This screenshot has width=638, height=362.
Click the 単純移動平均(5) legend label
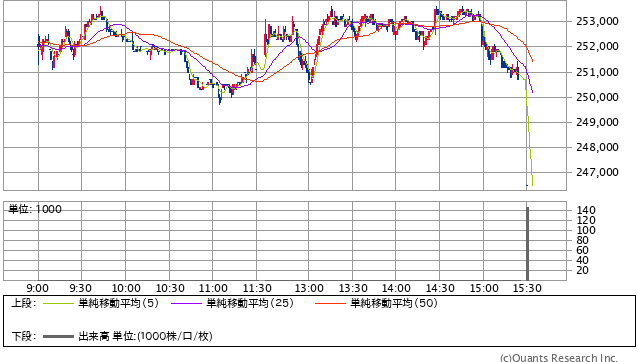coord(118,303)
